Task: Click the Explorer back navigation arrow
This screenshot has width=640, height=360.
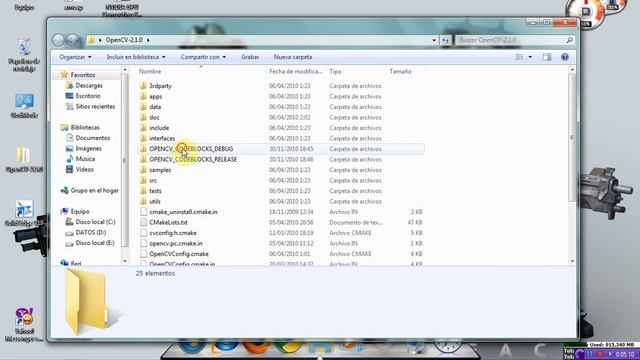Action: coord(58,40)
